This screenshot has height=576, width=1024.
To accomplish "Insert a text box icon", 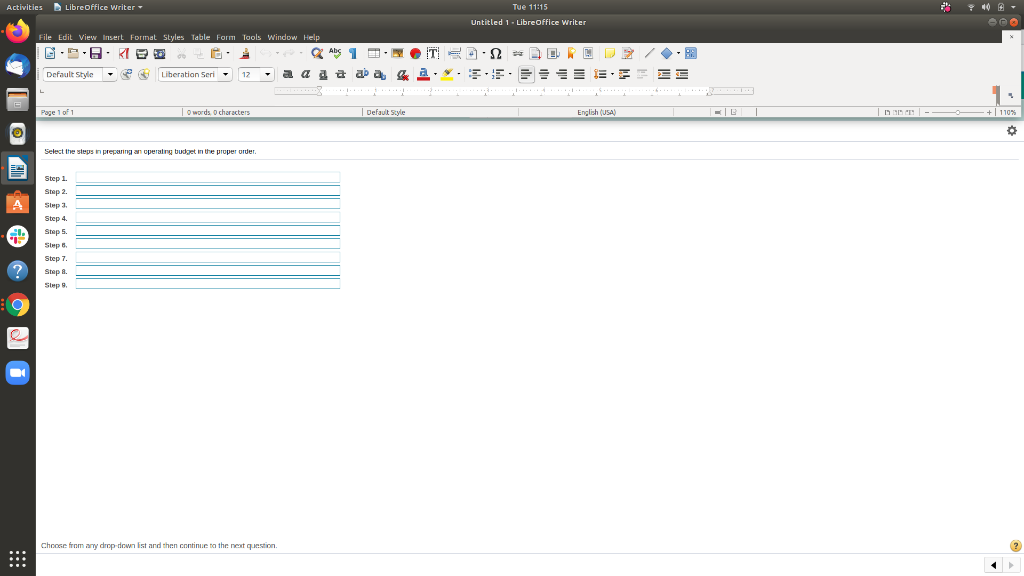I will click(432, 54).
